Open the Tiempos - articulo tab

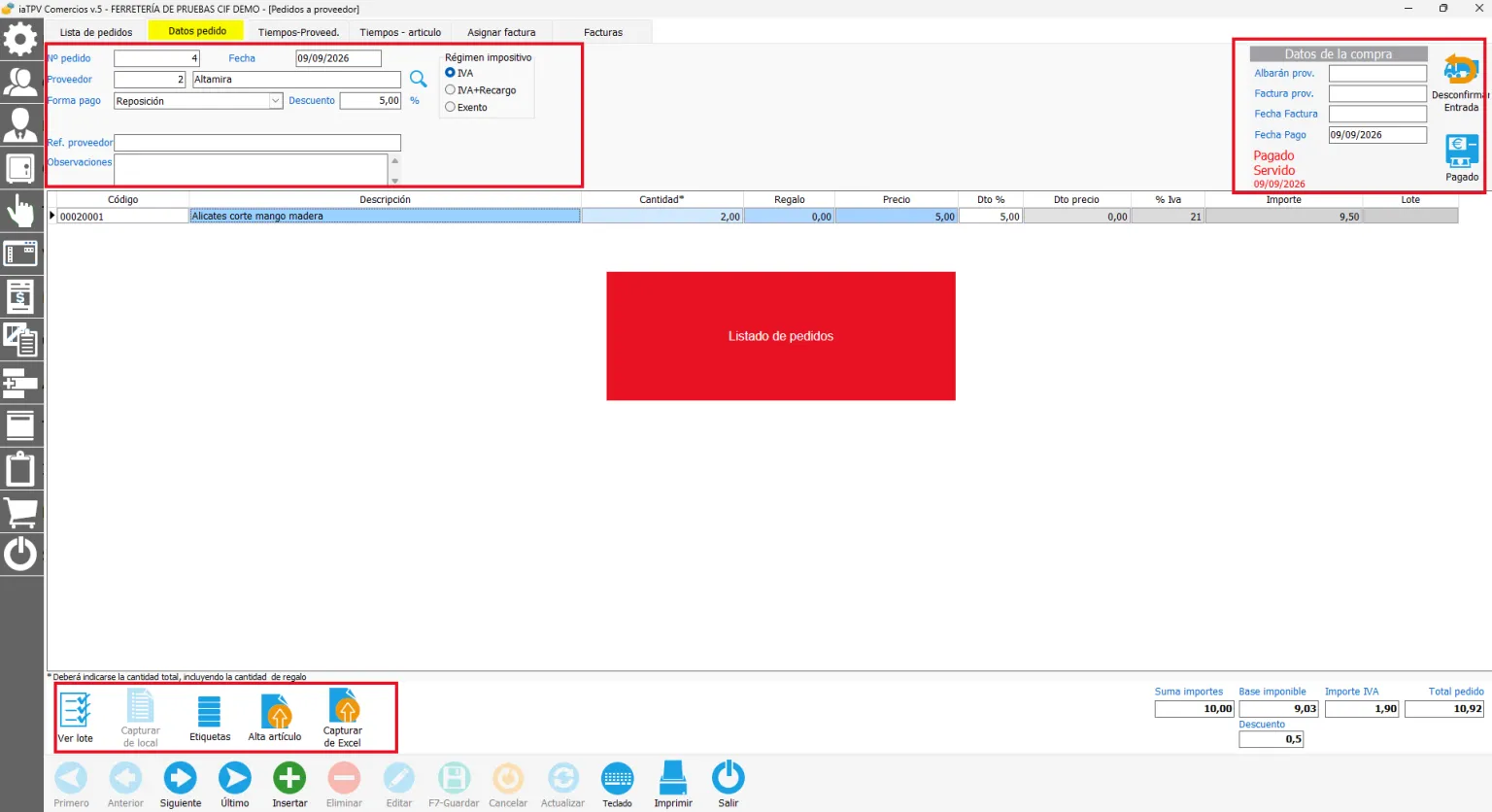pyautogui.click(x=400, y=32)
